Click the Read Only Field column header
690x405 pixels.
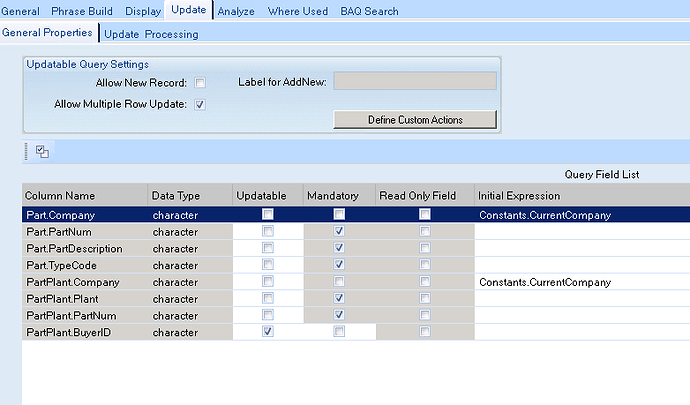coord(425,195)
